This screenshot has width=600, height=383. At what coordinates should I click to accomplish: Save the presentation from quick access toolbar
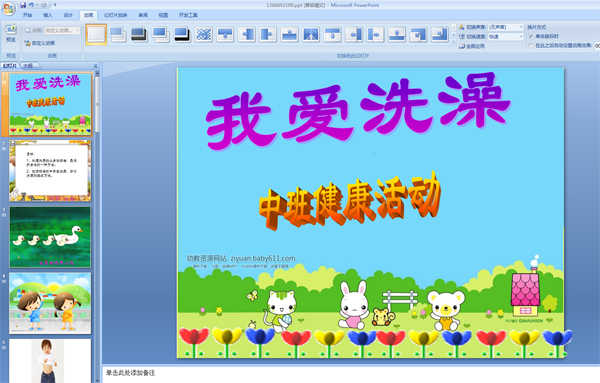(23, 5)
